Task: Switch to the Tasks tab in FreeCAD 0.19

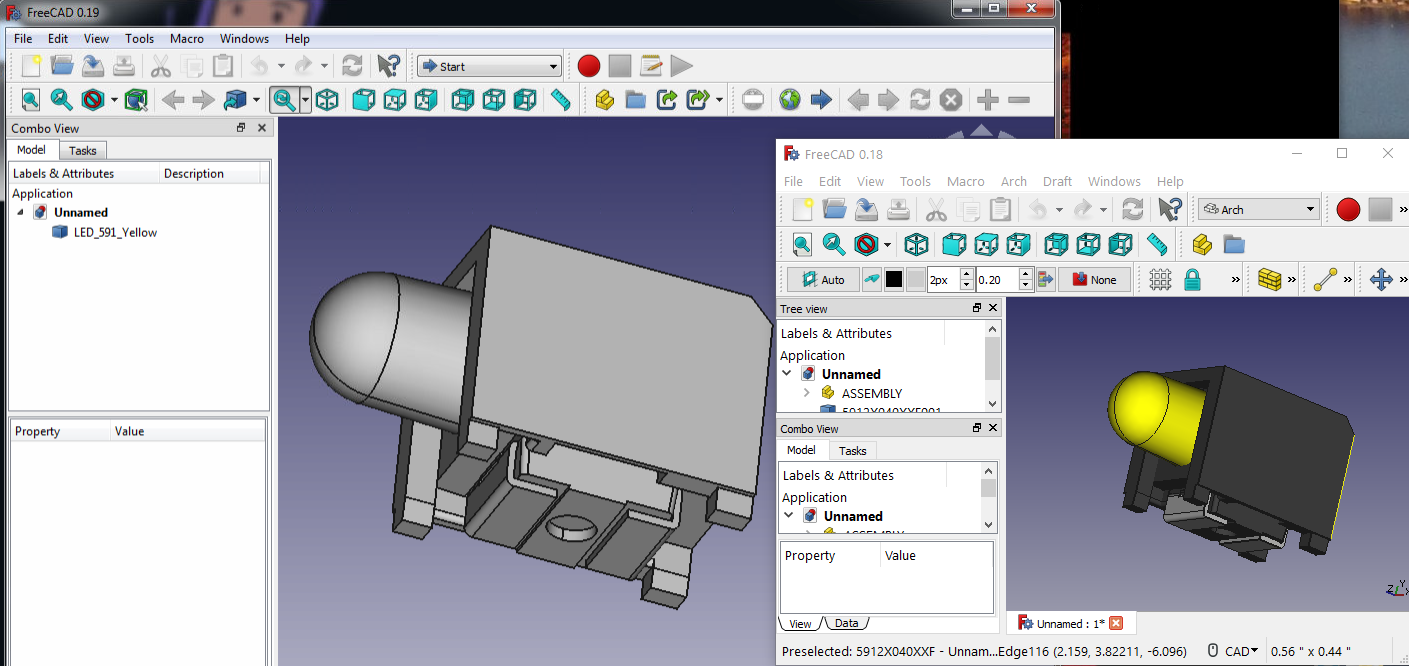Action: pos(83,150)
